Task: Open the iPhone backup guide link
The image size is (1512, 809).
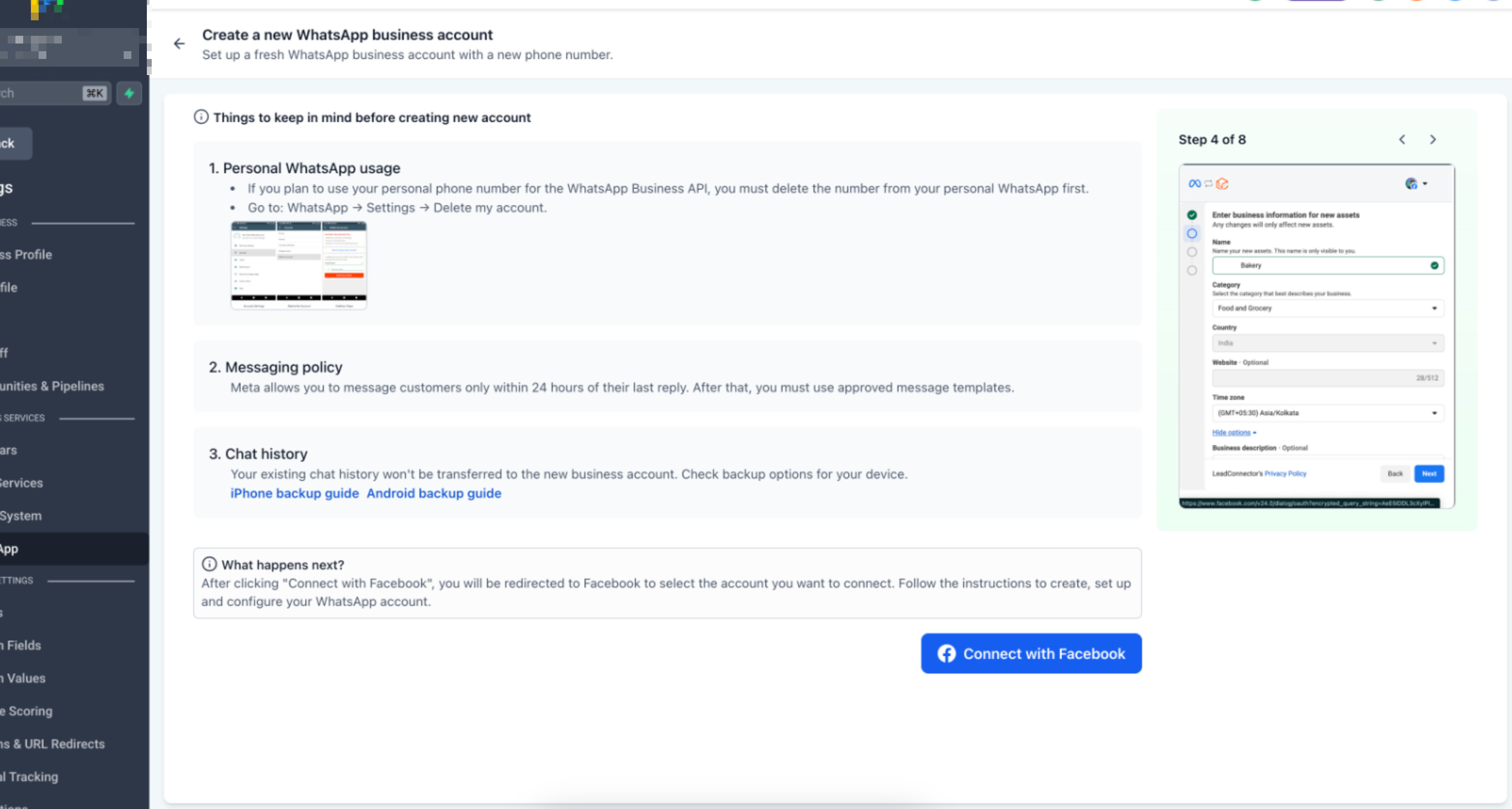Action: click(294, 493)
